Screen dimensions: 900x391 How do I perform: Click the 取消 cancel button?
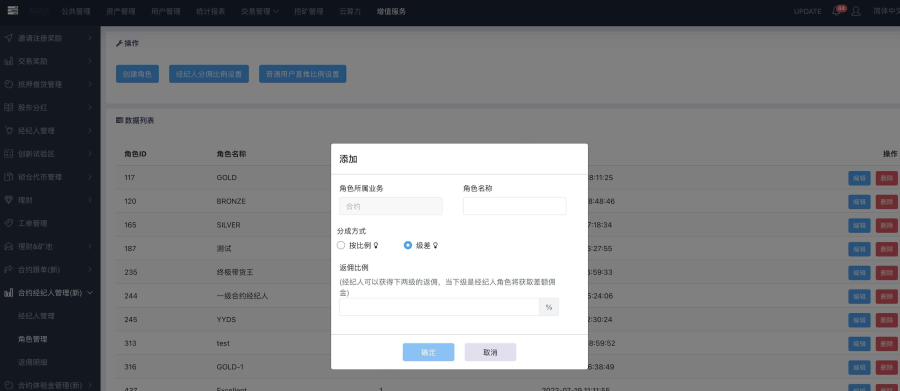point(490,352)
